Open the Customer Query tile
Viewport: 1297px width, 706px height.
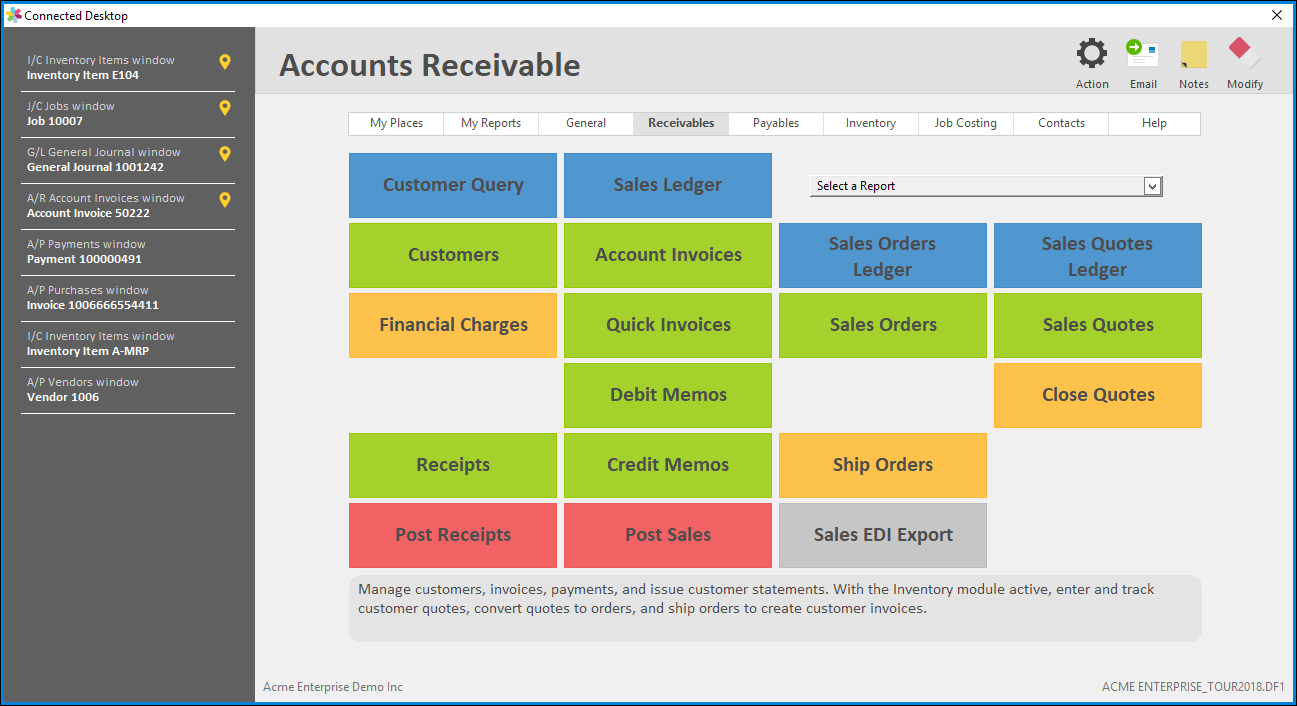click(x=453, y=185)
